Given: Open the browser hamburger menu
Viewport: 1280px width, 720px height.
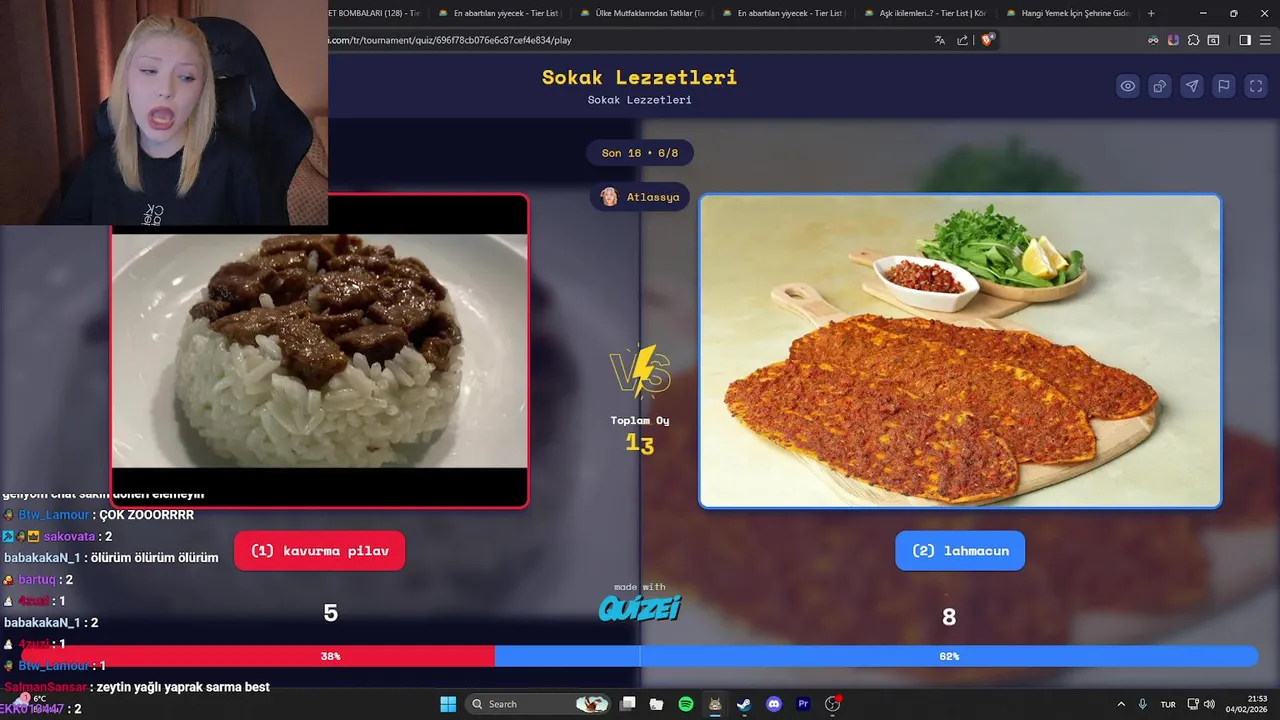Looking at the screenshot, I should tap(1265, 40).
